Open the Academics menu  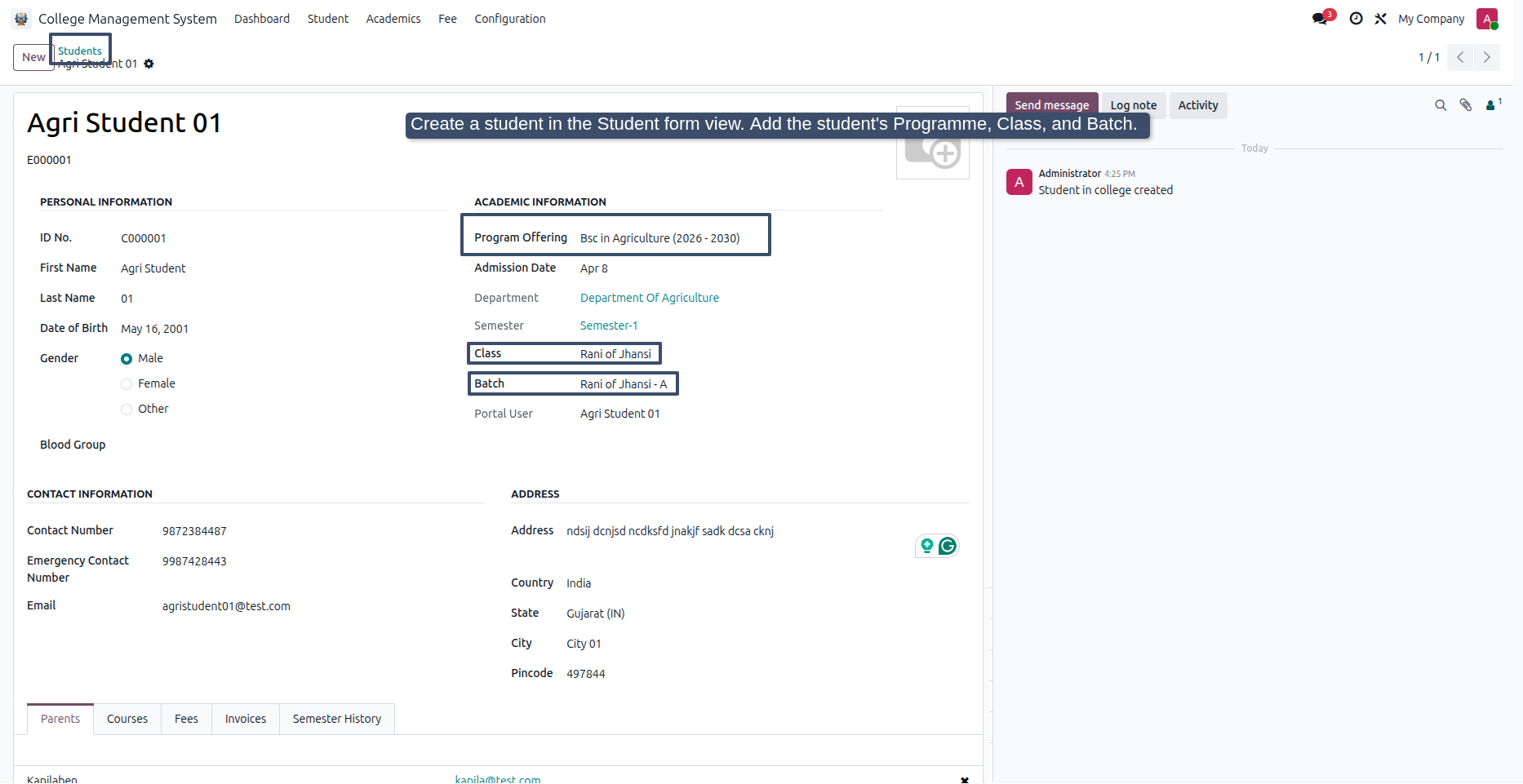point(393,19)
